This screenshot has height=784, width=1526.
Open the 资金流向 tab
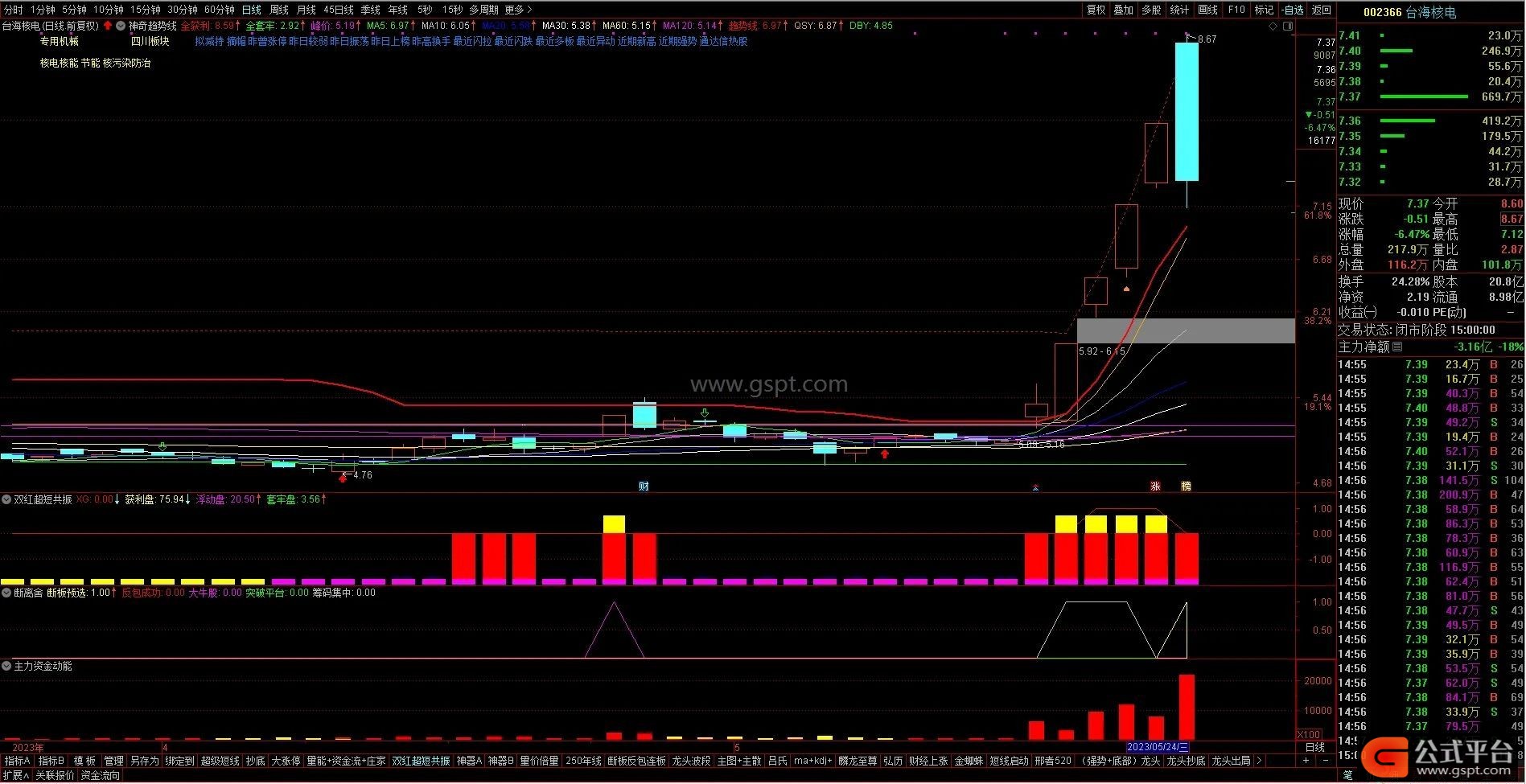[x=100, y=775]
